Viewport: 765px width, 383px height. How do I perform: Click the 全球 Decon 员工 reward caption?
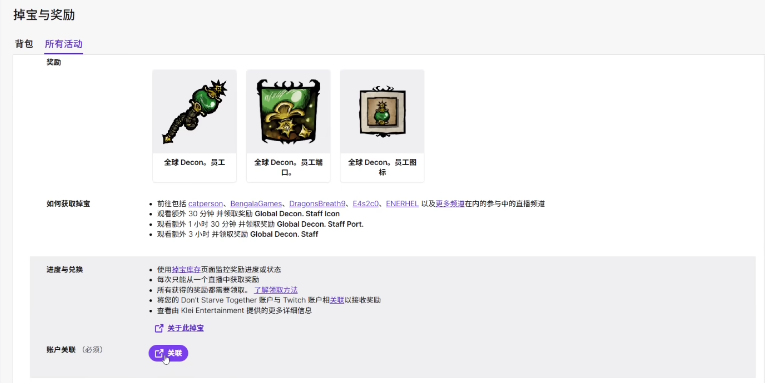(195, 162)
